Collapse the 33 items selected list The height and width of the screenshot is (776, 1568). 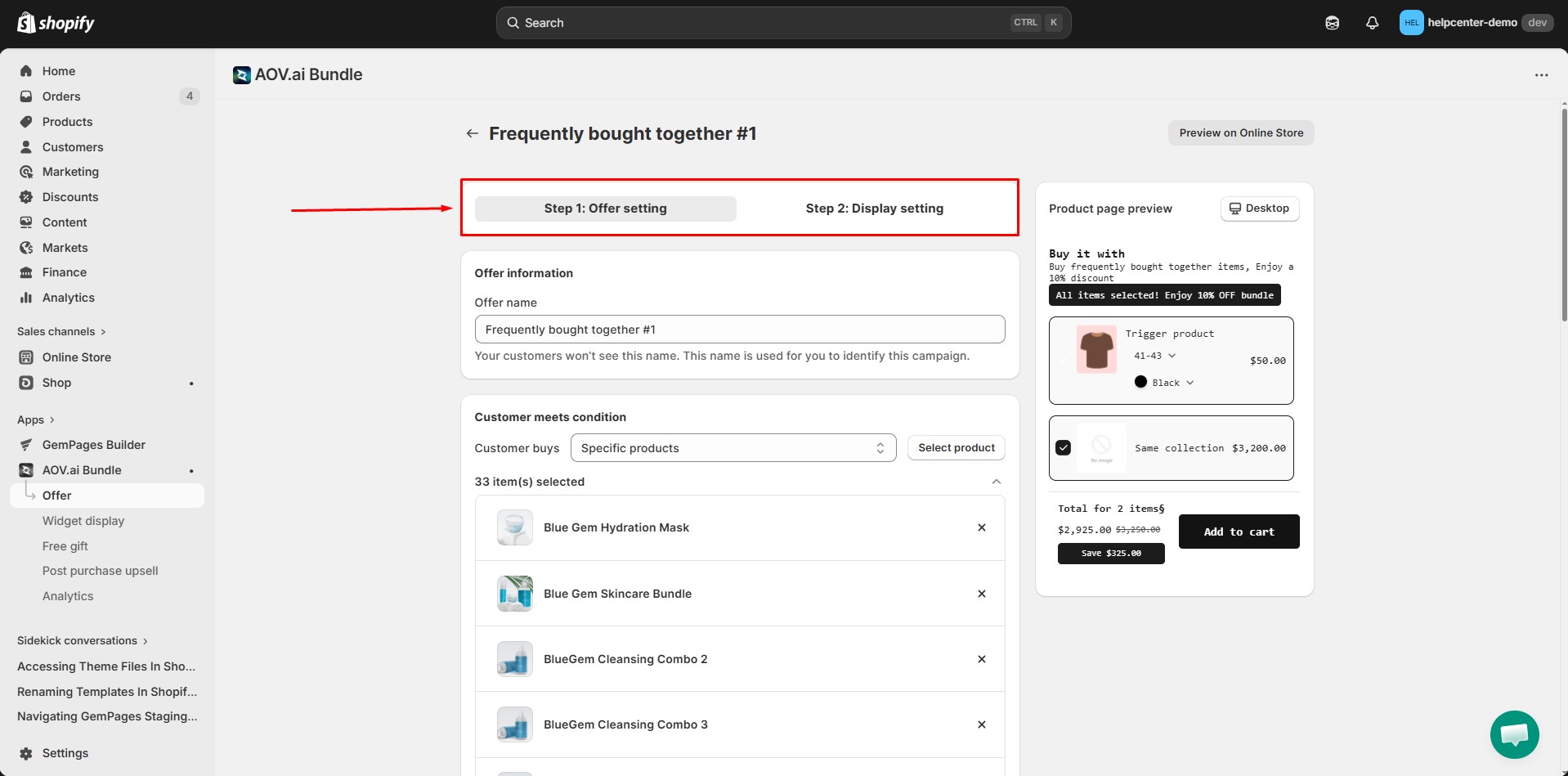pos(996,482)
